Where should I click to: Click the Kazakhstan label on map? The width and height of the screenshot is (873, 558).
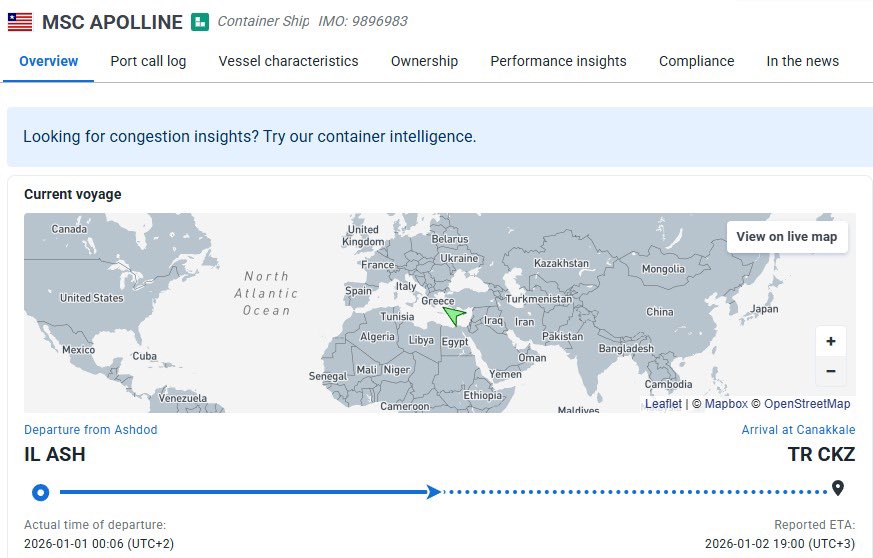(561, 263)
